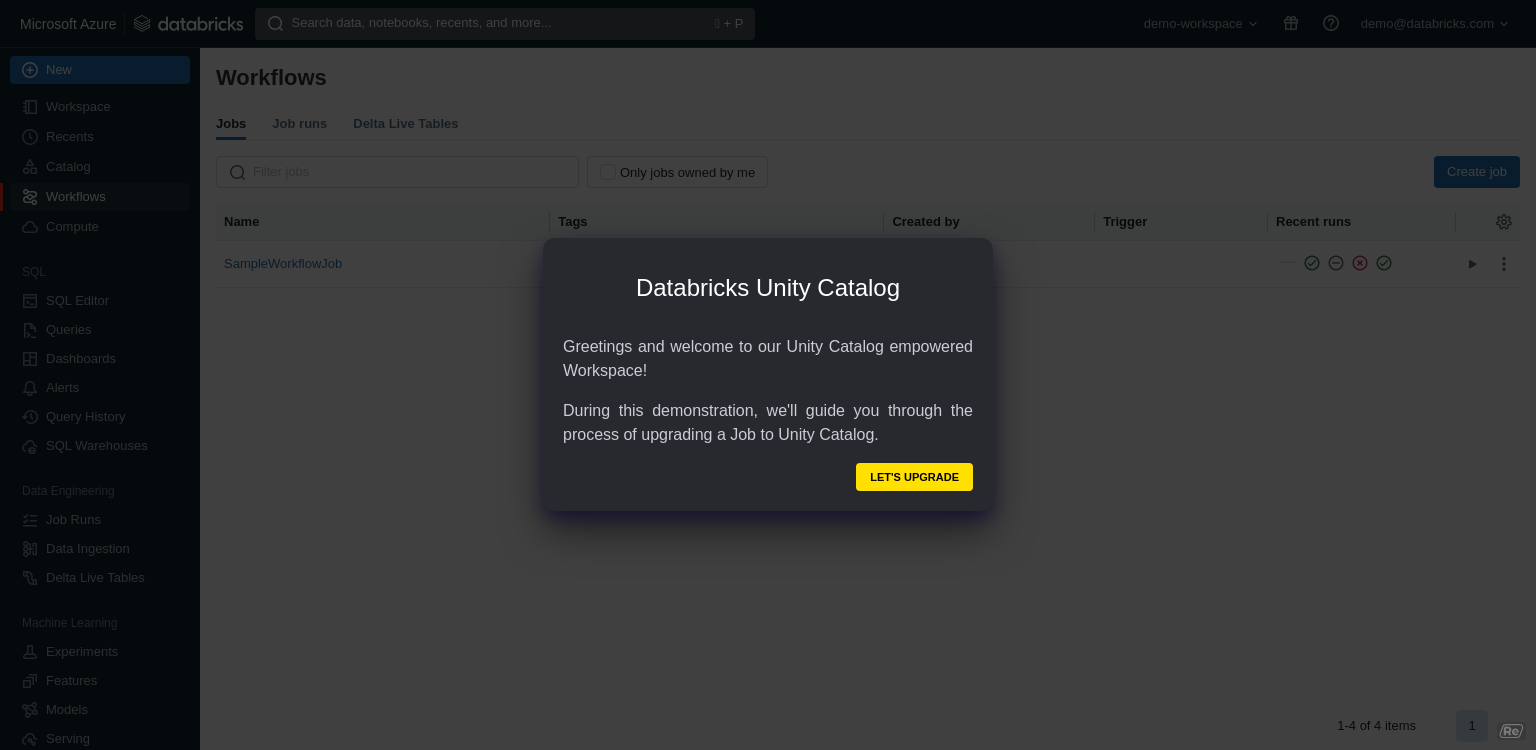Click the skipped run status circle
Viewport: 1536px width, 750px height.
coord(1336,263)
